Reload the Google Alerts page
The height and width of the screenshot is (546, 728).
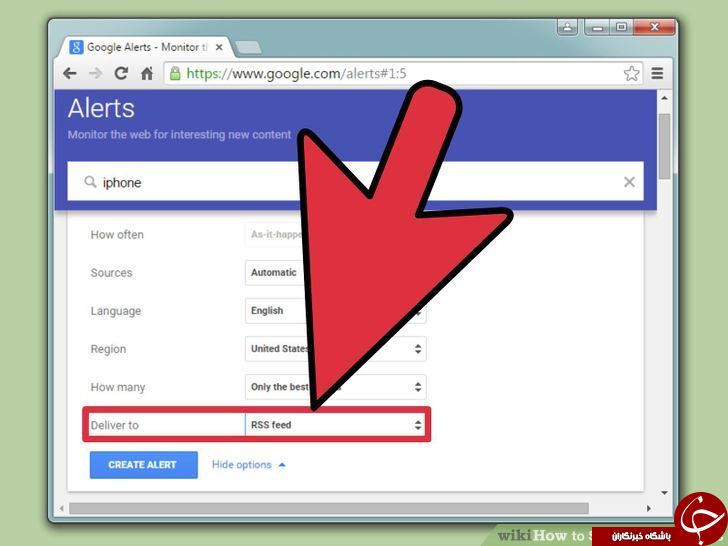(121, 73)
